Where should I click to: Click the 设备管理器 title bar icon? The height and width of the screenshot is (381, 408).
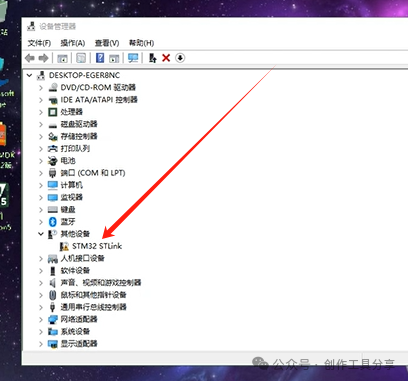(31, 26)
